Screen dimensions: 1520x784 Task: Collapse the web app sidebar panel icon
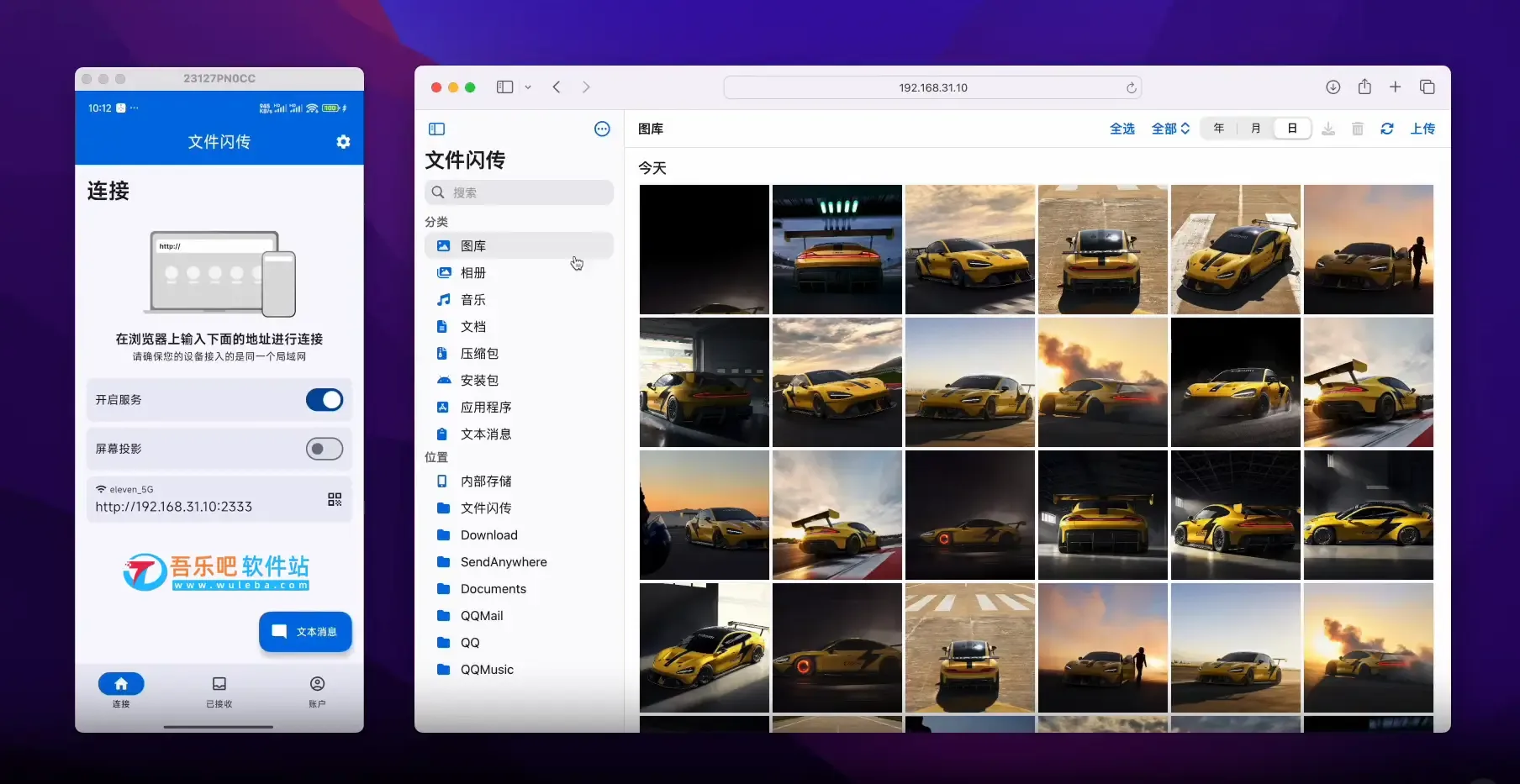click(436, 129)
